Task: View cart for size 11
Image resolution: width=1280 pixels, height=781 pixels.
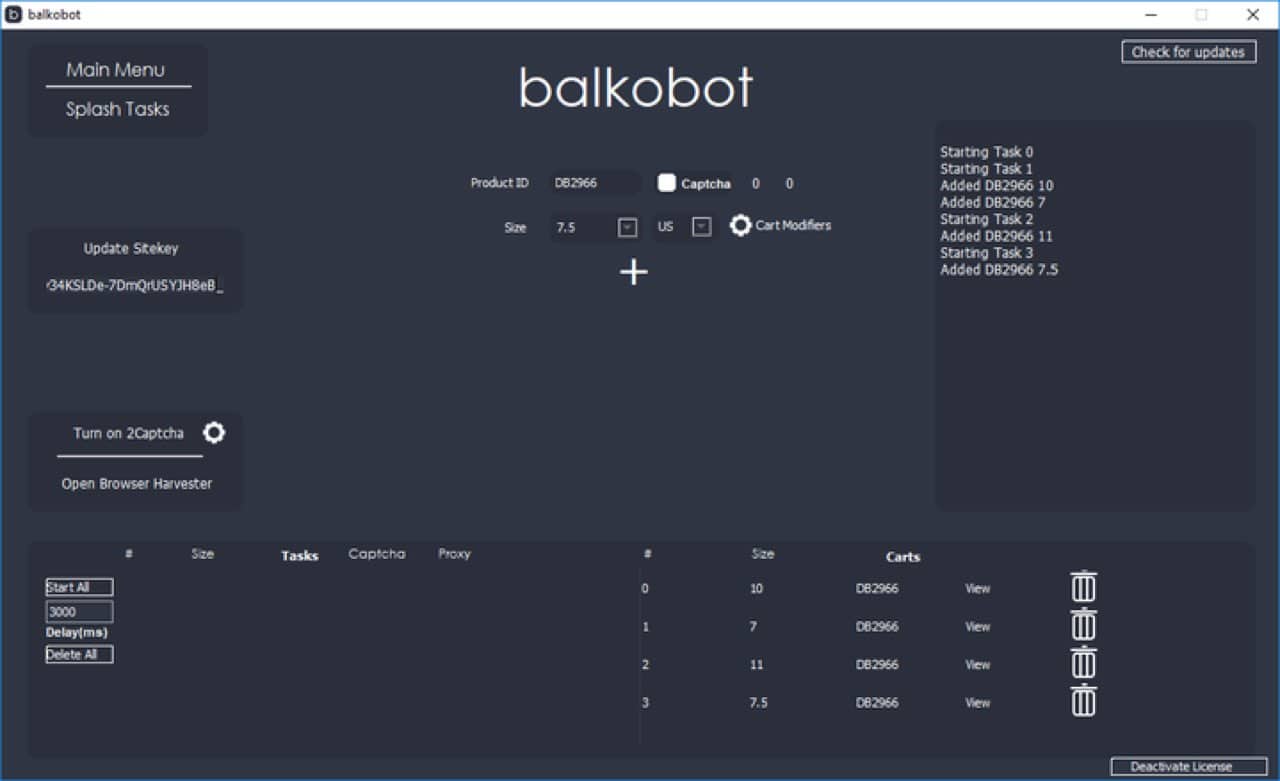Action: click(978, 664)
